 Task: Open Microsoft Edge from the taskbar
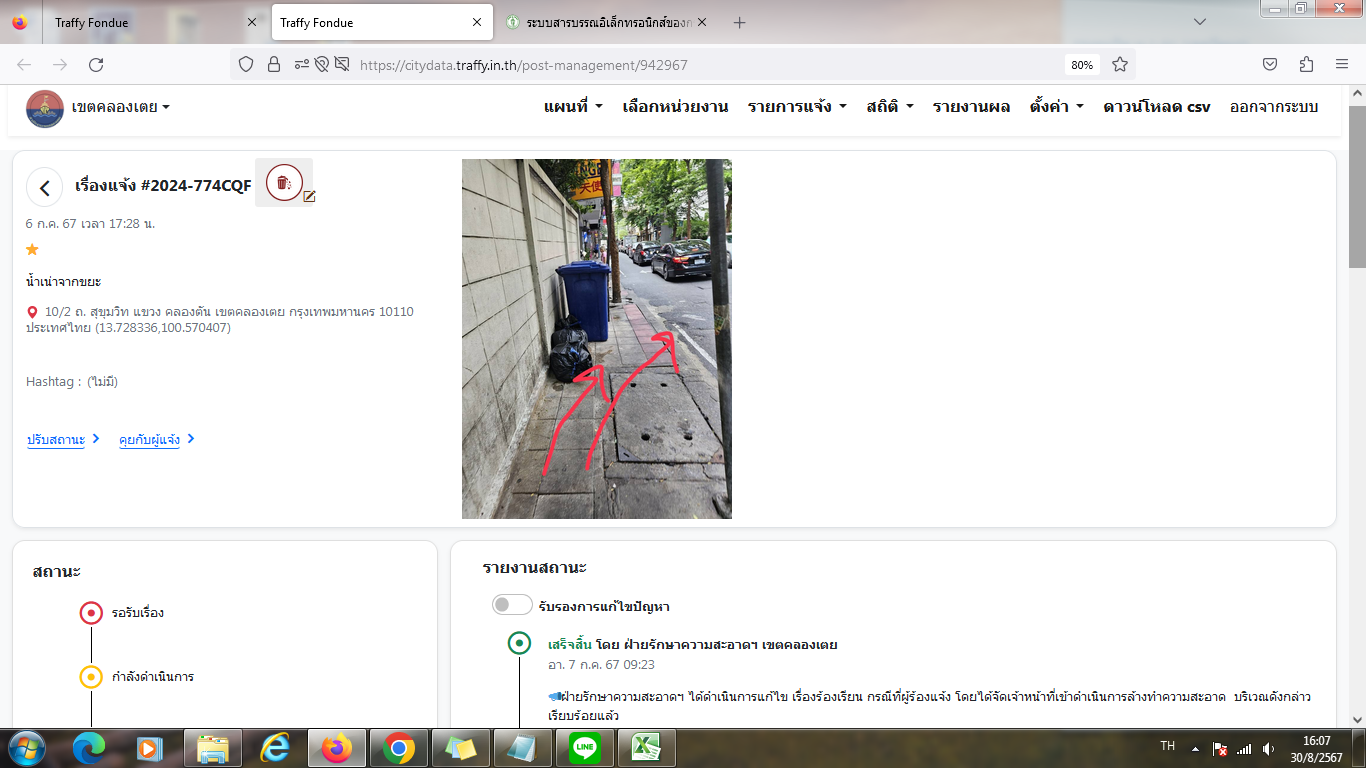pyautogui.click(x=88, y=748)
